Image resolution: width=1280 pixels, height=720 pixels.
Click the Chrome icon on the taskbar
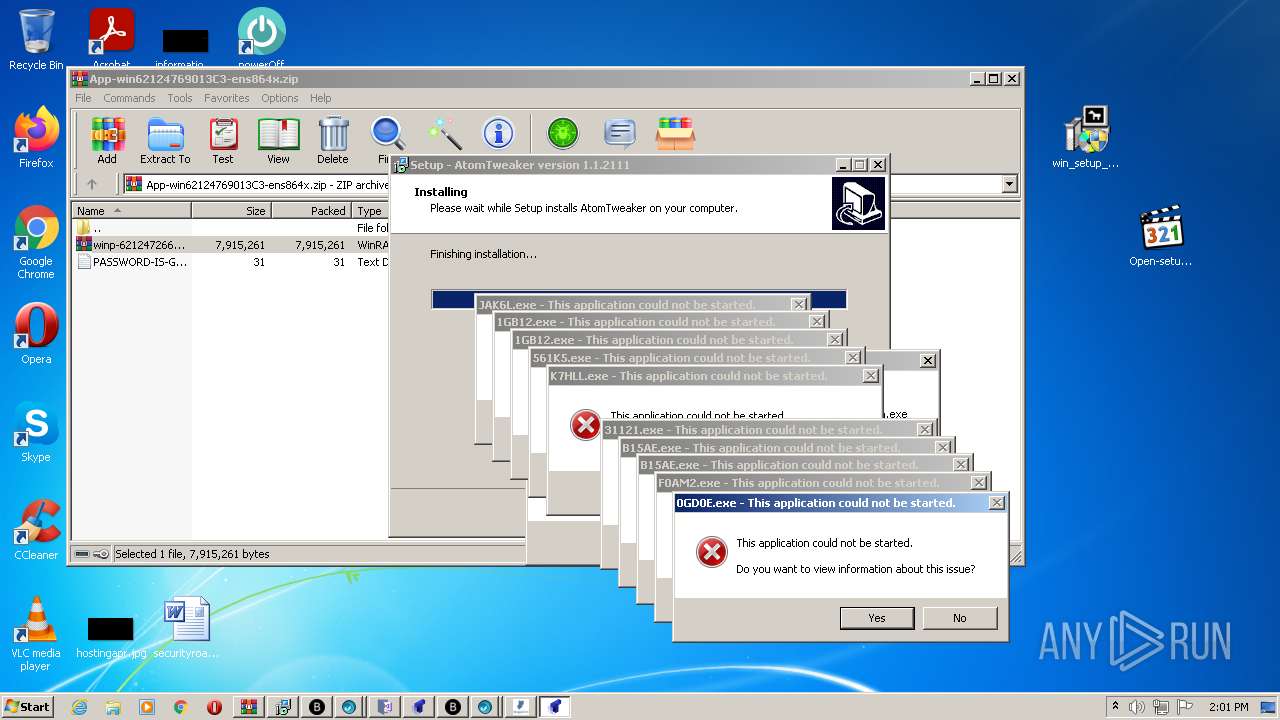pos(180,706)
